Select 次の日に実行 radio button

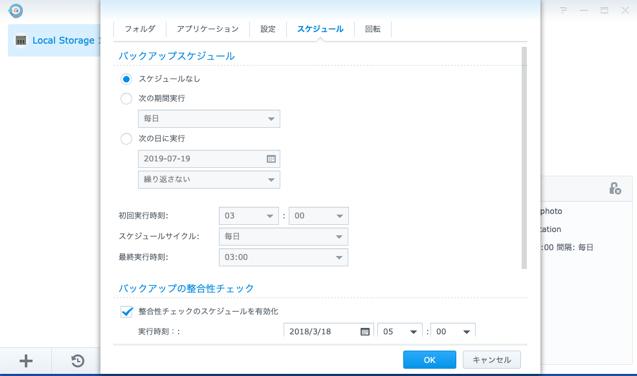(126, 138)
